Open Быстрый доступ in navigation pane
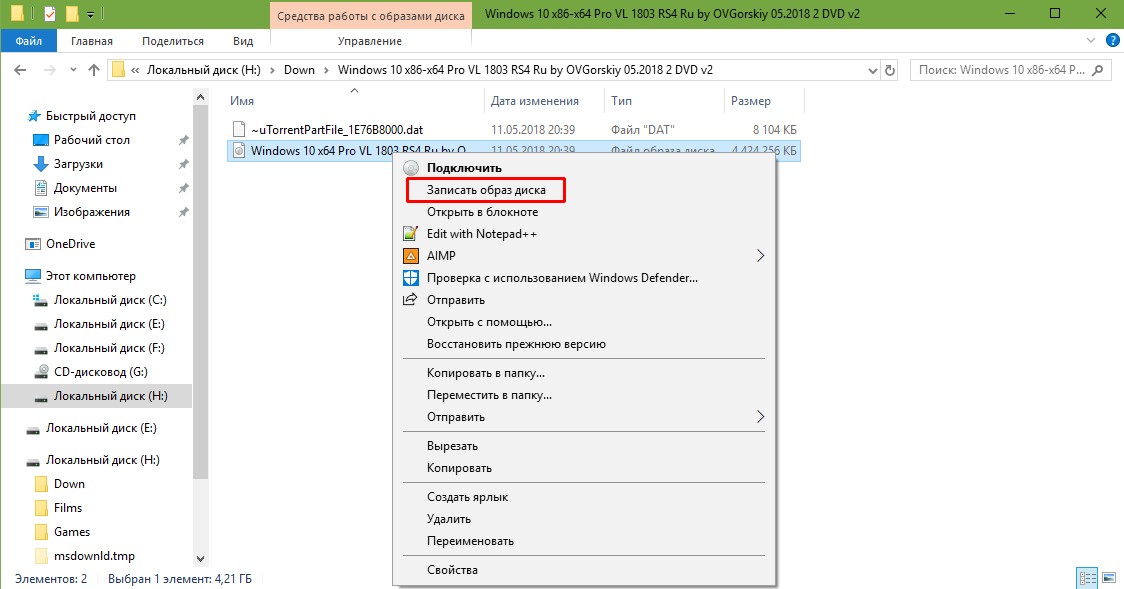1124x589 pixels. [90, 116]
